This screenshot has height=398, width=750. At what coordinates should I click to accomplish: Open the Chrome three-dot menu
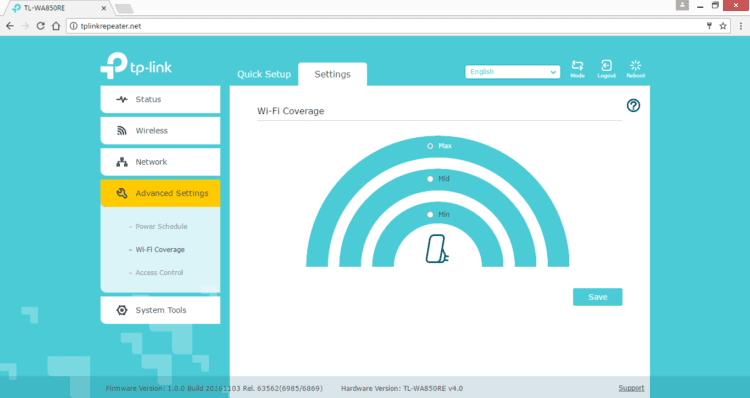pos(740,26)
